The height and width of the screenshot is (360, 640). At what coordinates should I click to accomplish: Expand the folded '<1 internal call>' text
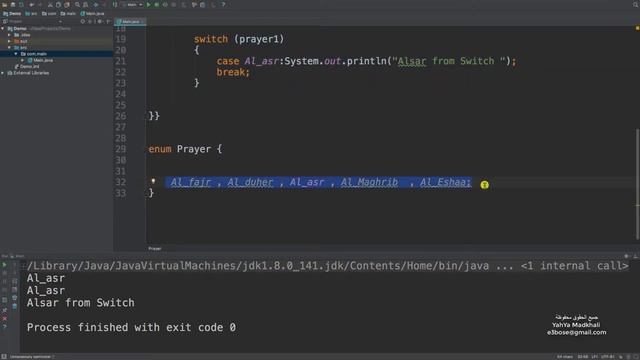(574, 266)
